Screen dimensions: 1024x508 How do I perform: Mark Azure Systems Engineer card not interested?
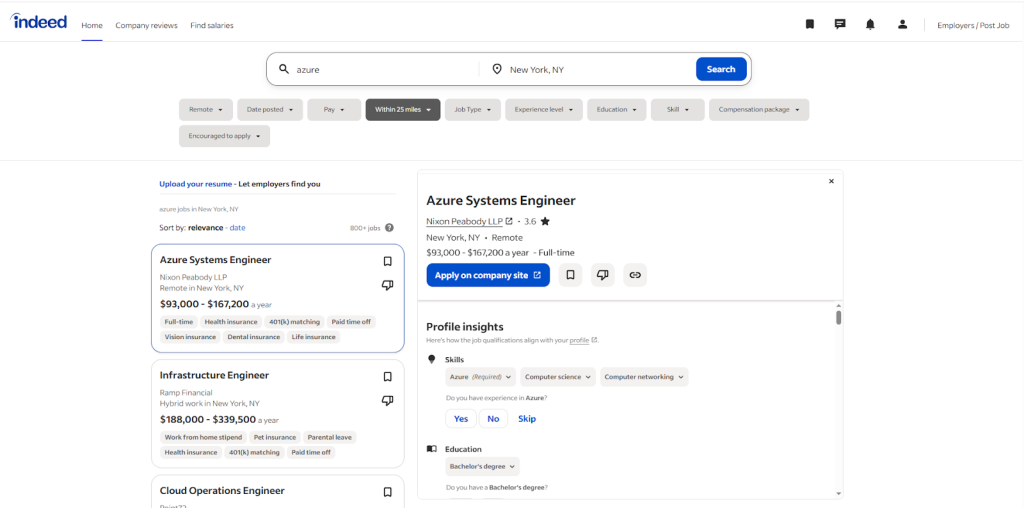(387, 285)
